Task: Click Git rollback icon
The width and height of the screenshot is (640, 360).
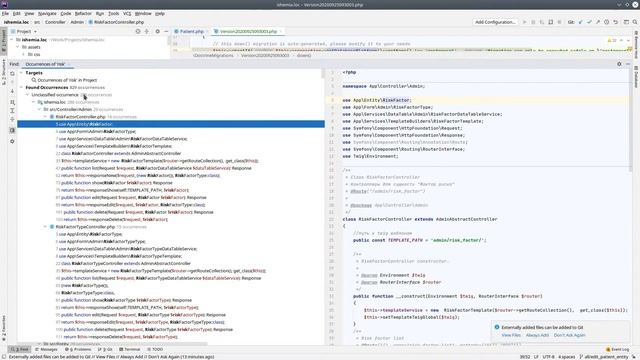Action: coord(616,22)
